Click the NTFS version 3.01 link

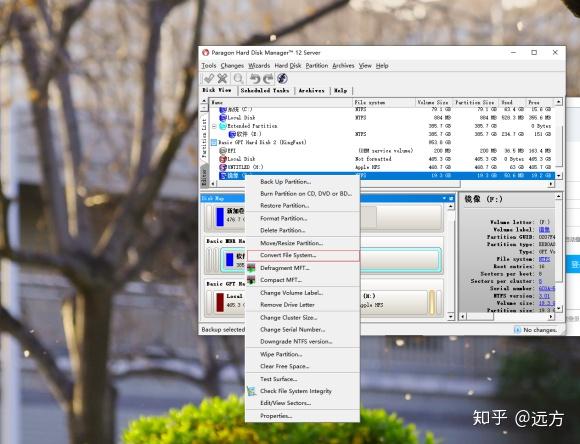544,296
